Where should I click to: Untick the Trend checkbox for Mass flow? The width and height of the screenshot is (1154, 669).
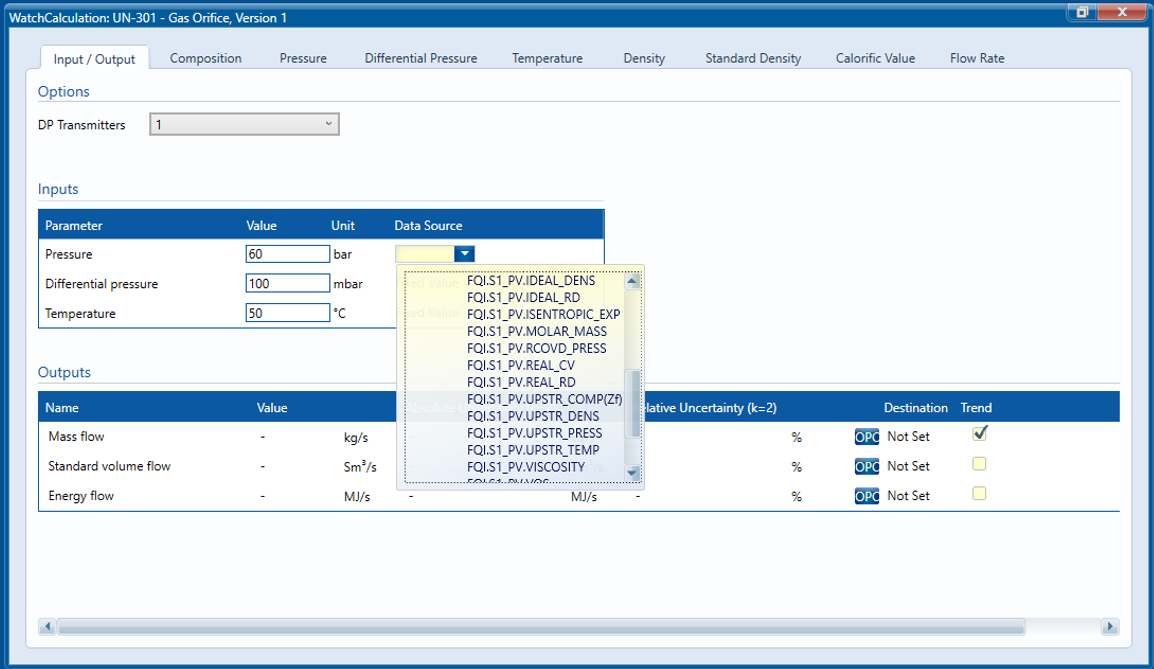979,433
